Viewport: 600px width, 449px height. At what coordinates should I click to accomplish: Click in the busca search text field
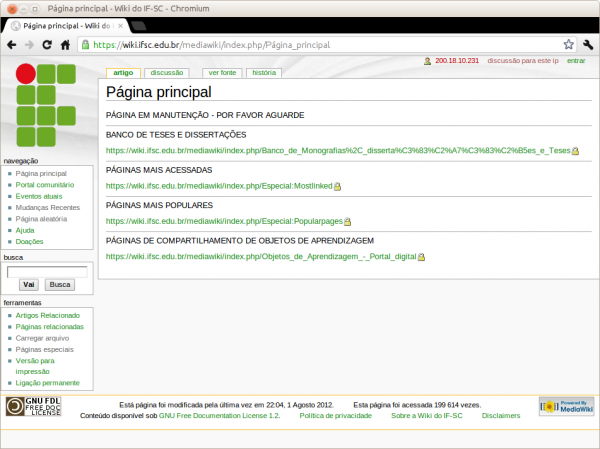pyautogui.click(x=46, y=271)
